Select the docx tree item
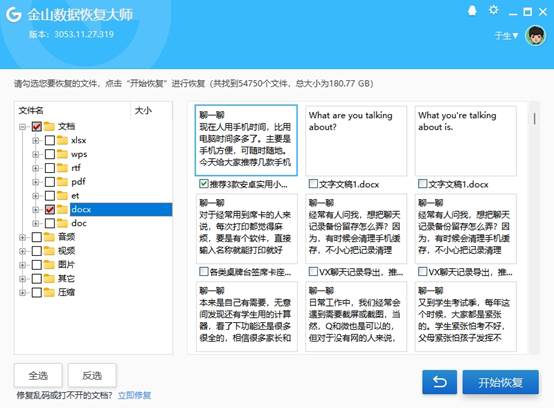This screenshot has height=408, width=554. tap(121, 209)
